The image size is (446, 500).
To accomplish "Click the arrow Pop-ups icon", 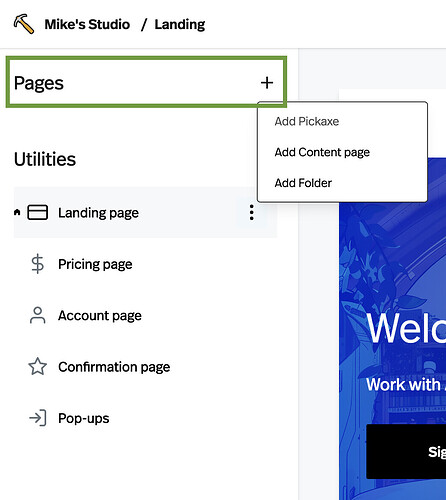I will (38, 418).
